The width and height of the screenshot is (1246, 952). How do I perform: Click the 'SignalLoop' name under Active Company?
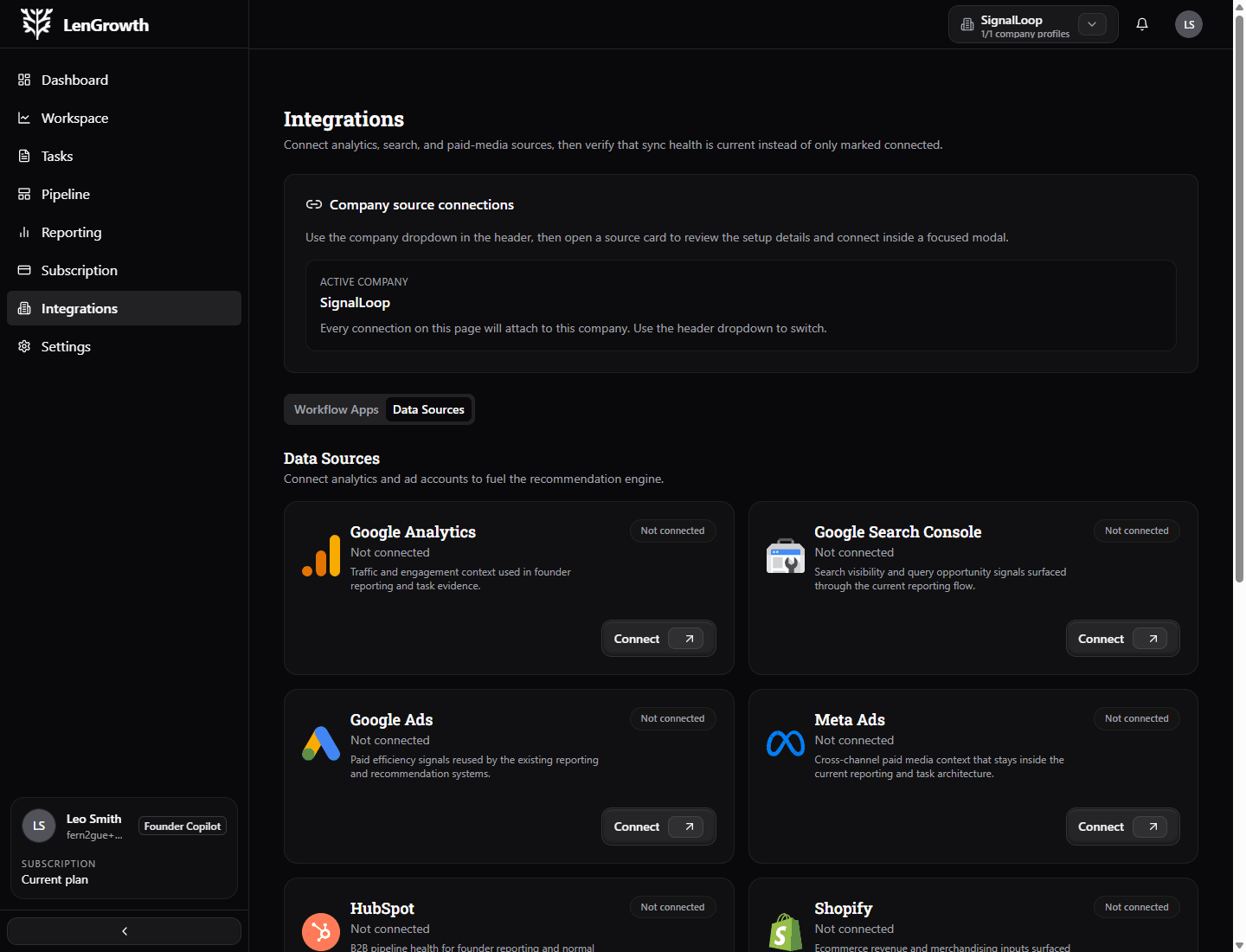tap(355, 303)
